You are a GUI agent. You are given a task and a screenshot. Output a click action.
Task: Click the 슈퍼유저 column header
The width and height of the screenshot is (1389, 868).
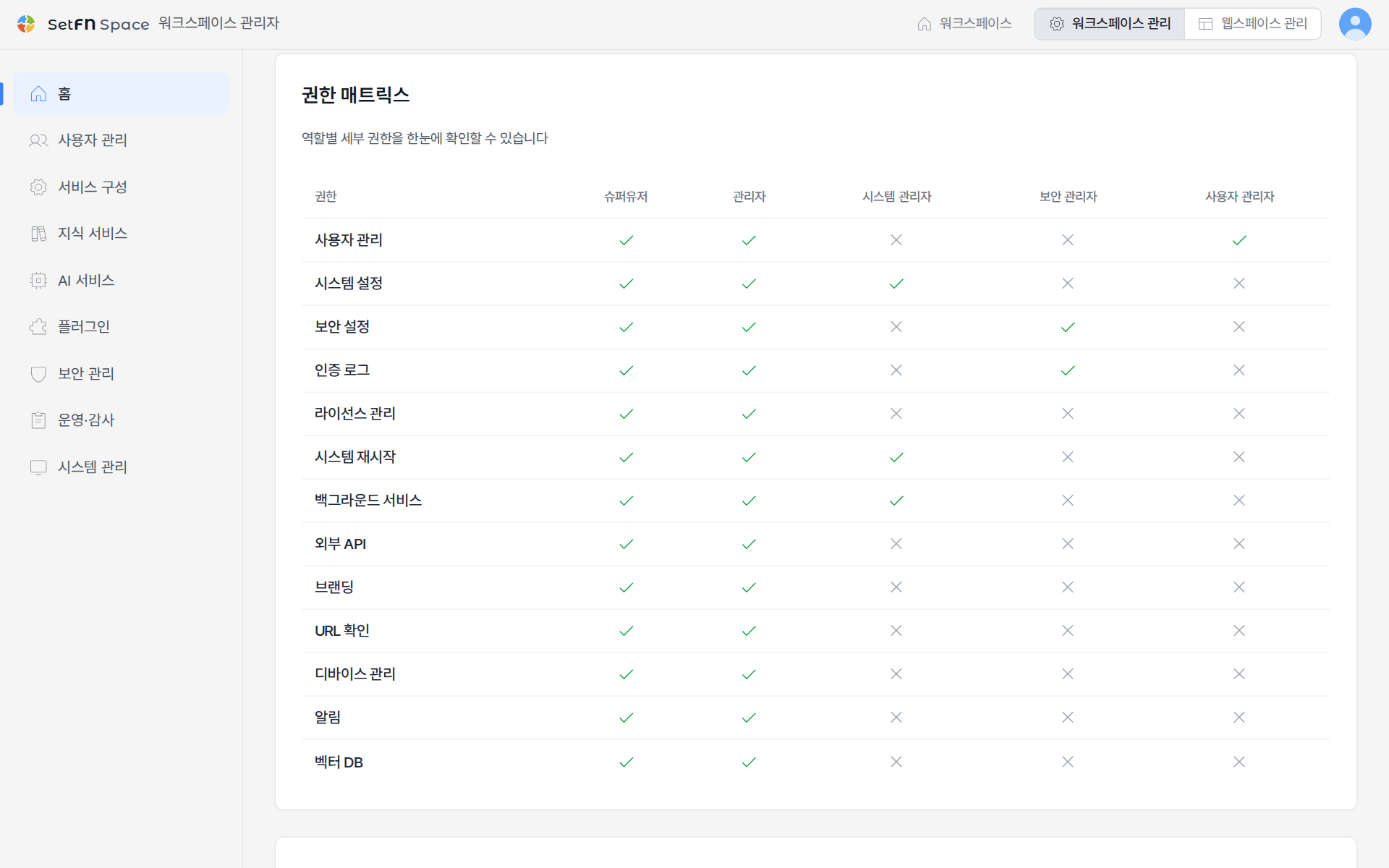point(626,197)
